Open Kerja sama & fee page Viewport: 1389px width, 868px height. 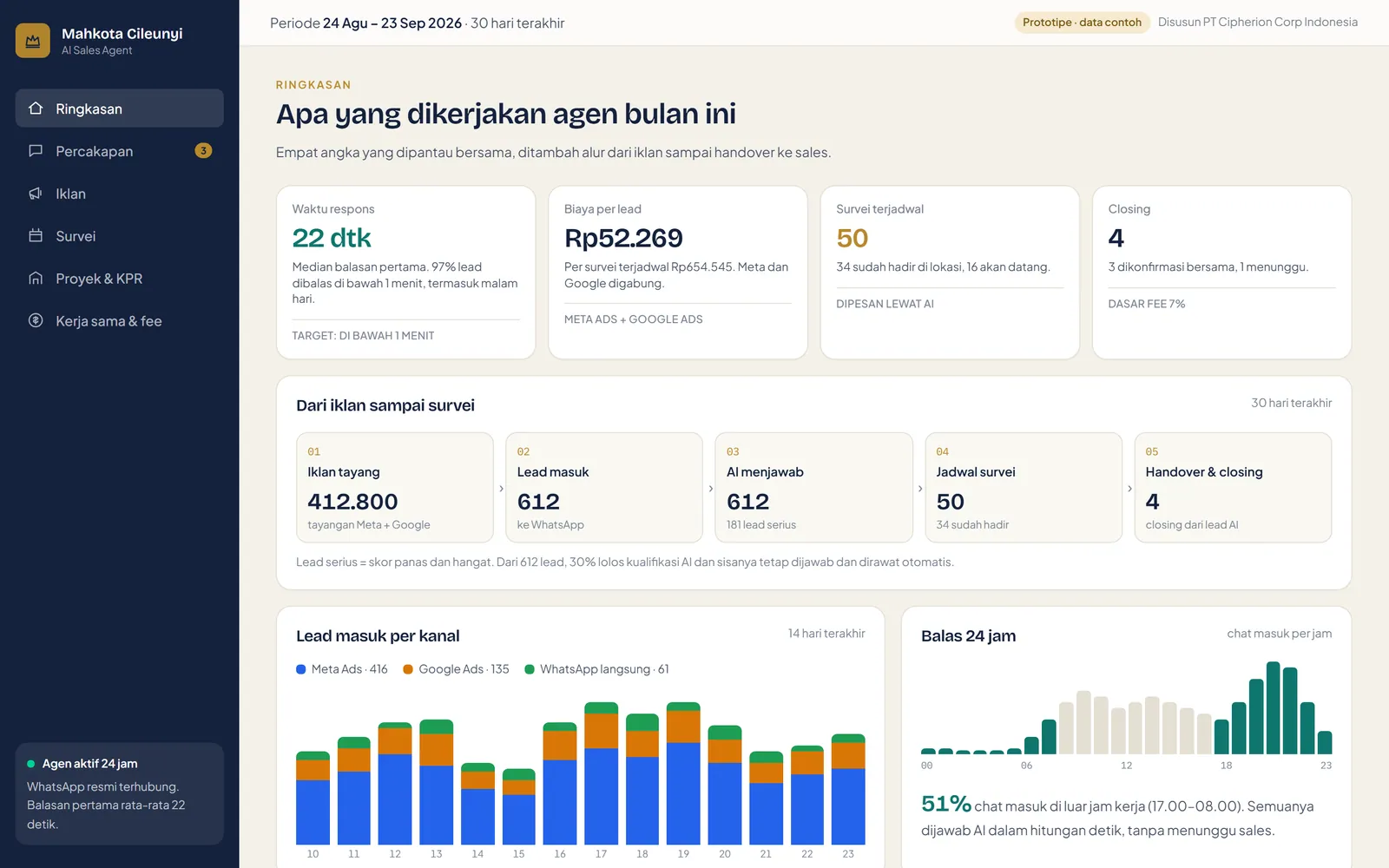[x=120, y=321]
